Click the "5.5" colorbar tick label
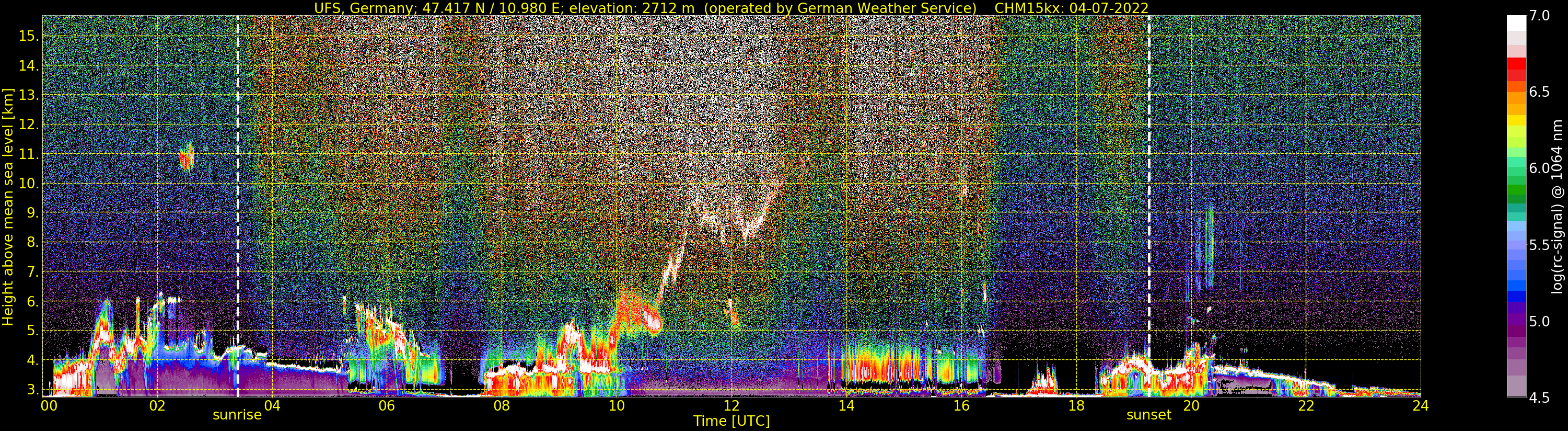Screen dimensions: 1568x431 tap(1539, 245)
